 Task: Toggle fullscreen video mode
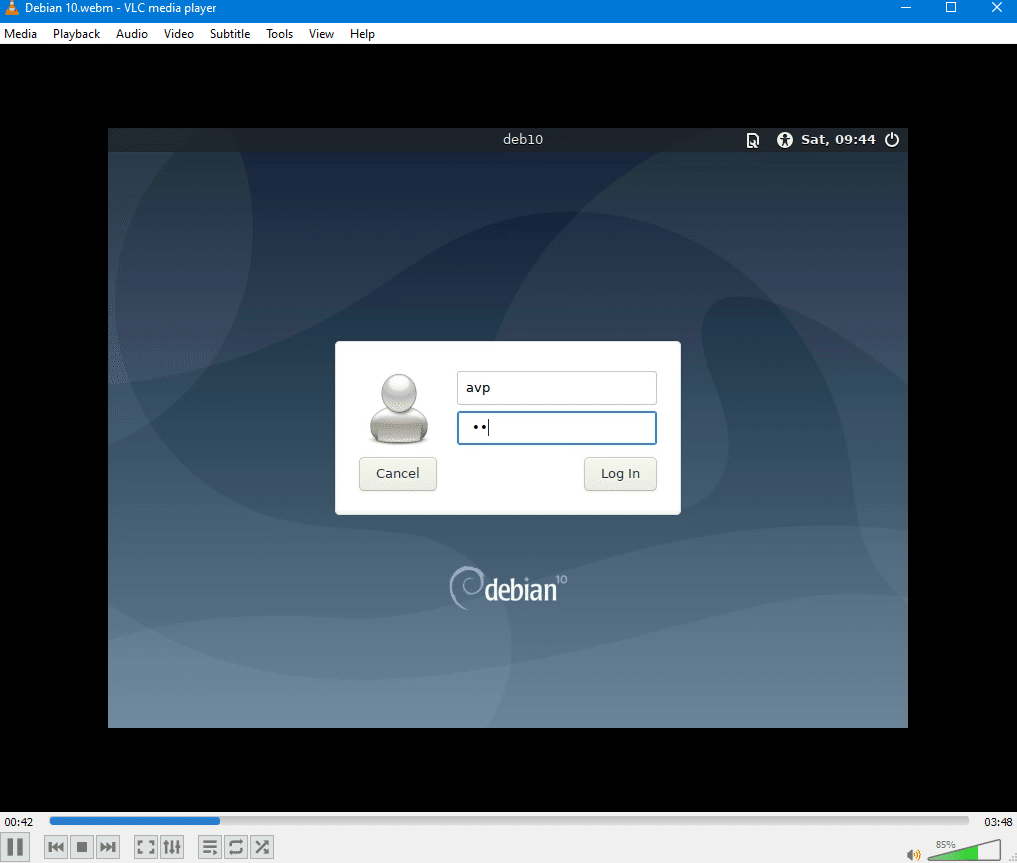pyautogui.click(x=146, y=847)
